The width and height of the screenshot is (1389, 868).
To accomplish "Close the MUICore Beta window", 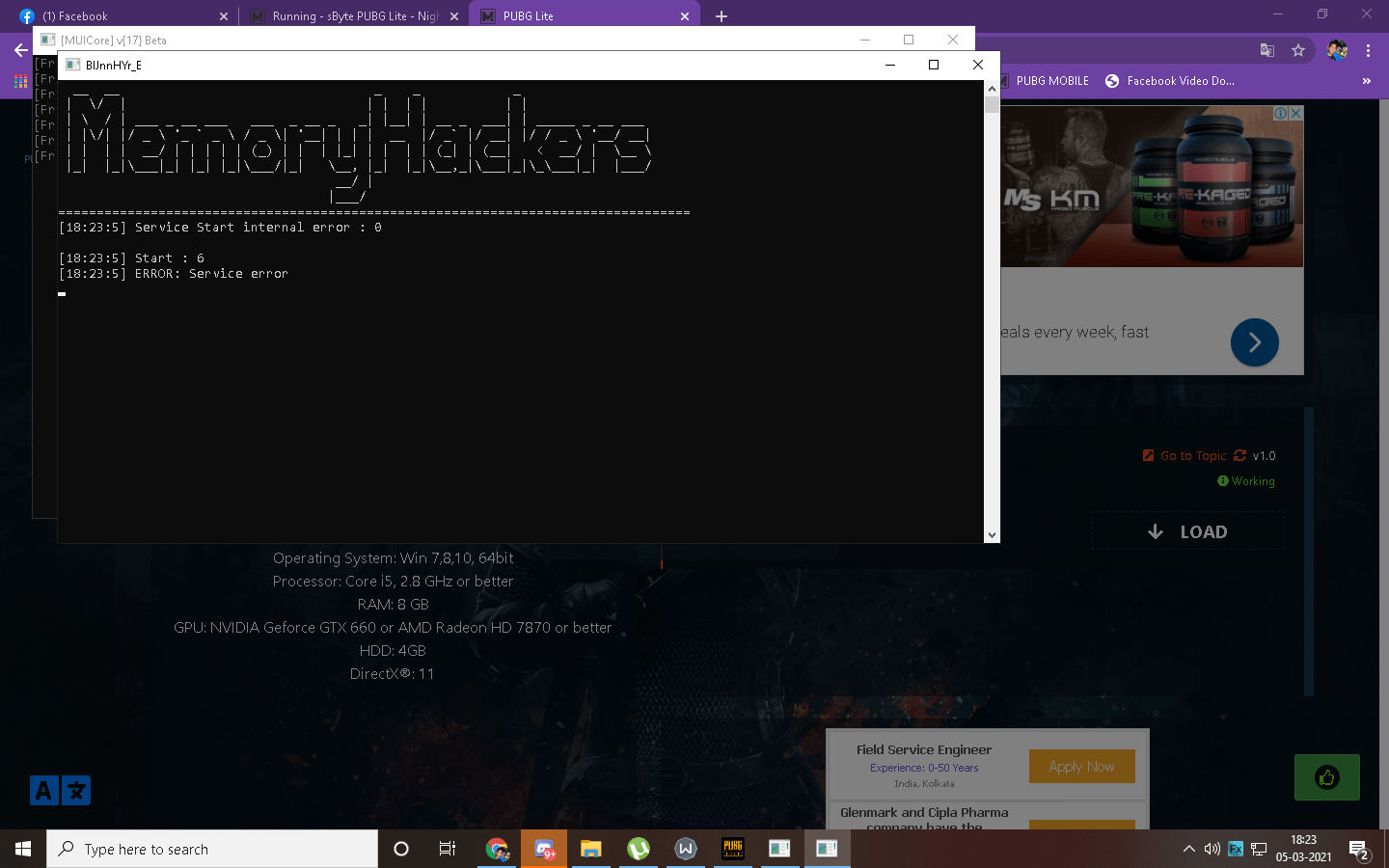I will click(x=952, y=40).
